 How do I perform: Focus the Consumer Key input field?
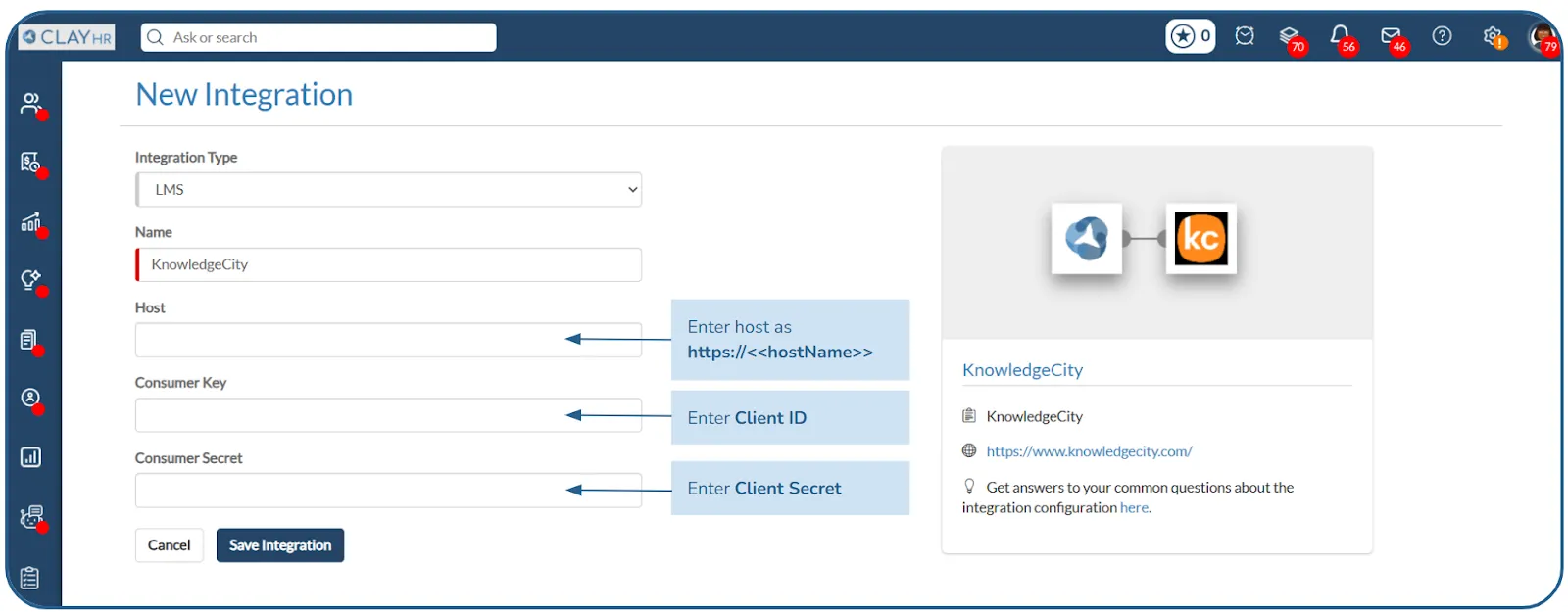tap(389, 415)
